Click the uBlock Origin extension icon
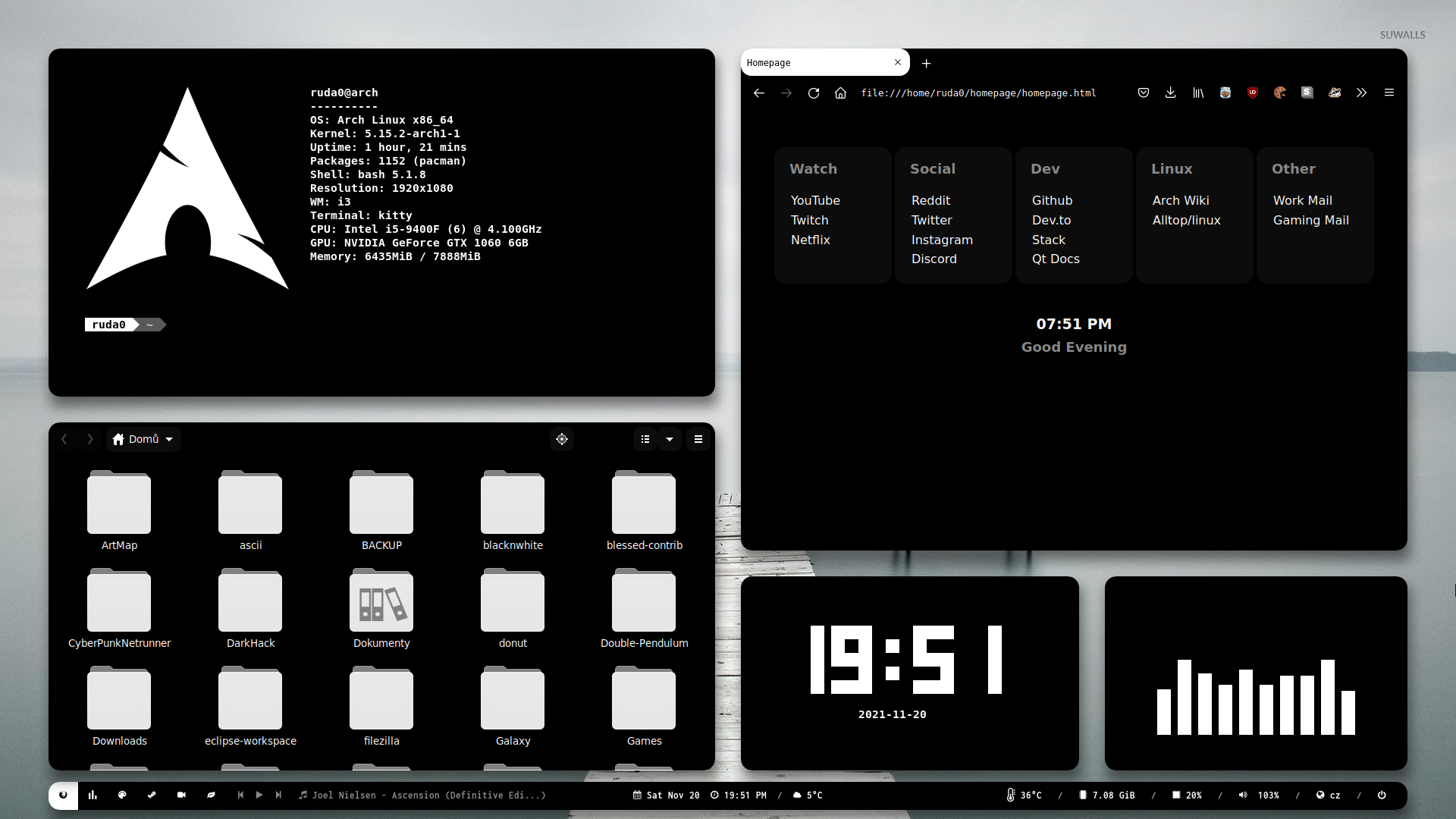The height and width of the screenshot is (819, 1456). 1253,93
